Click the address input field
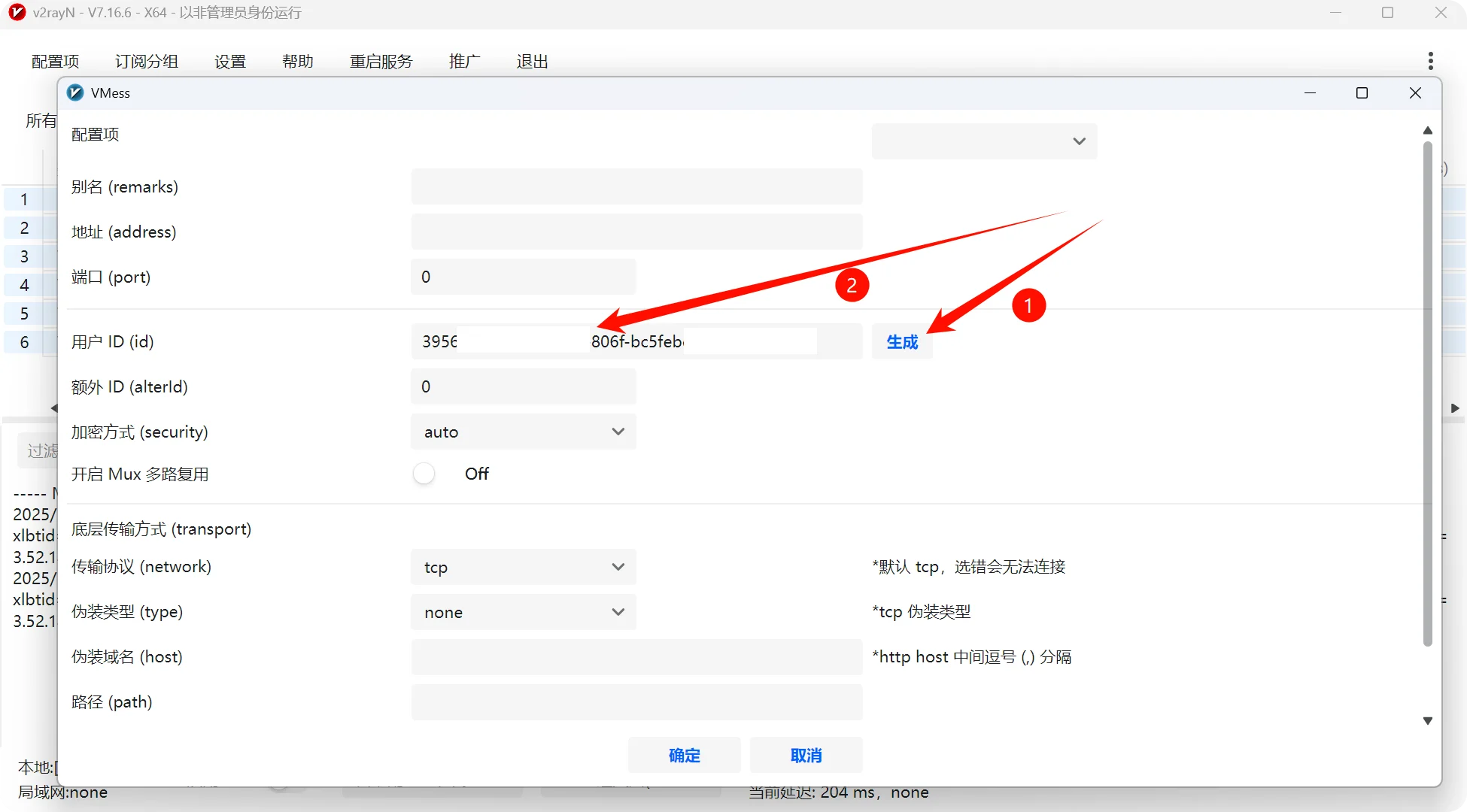This screenshot has height=812, width=1467. [x=636, y=232]
